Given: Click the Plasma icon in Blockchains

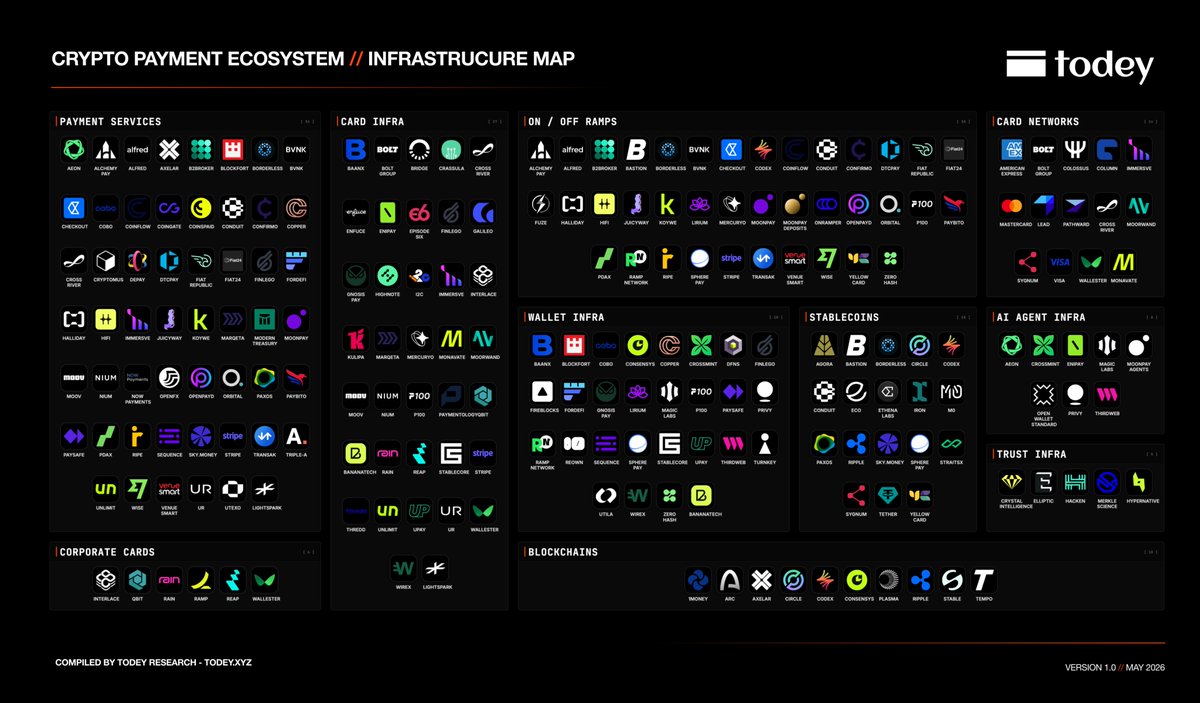Looking at the screenshot, I should tap(888, 580).
